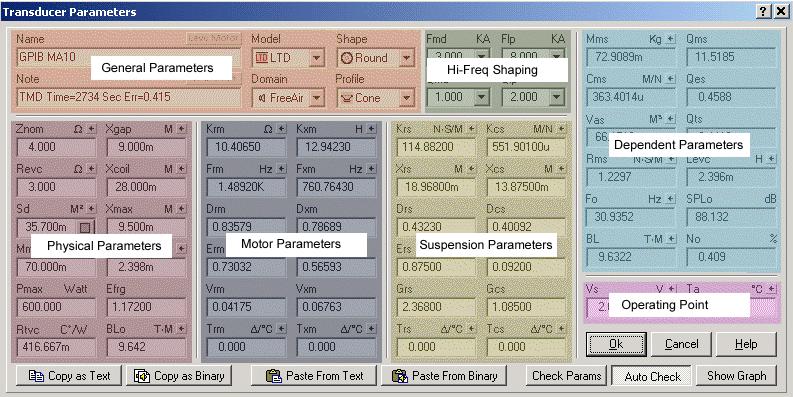
Task: Click the unit scale button beside BL
Action: click(x=671, y=239)
